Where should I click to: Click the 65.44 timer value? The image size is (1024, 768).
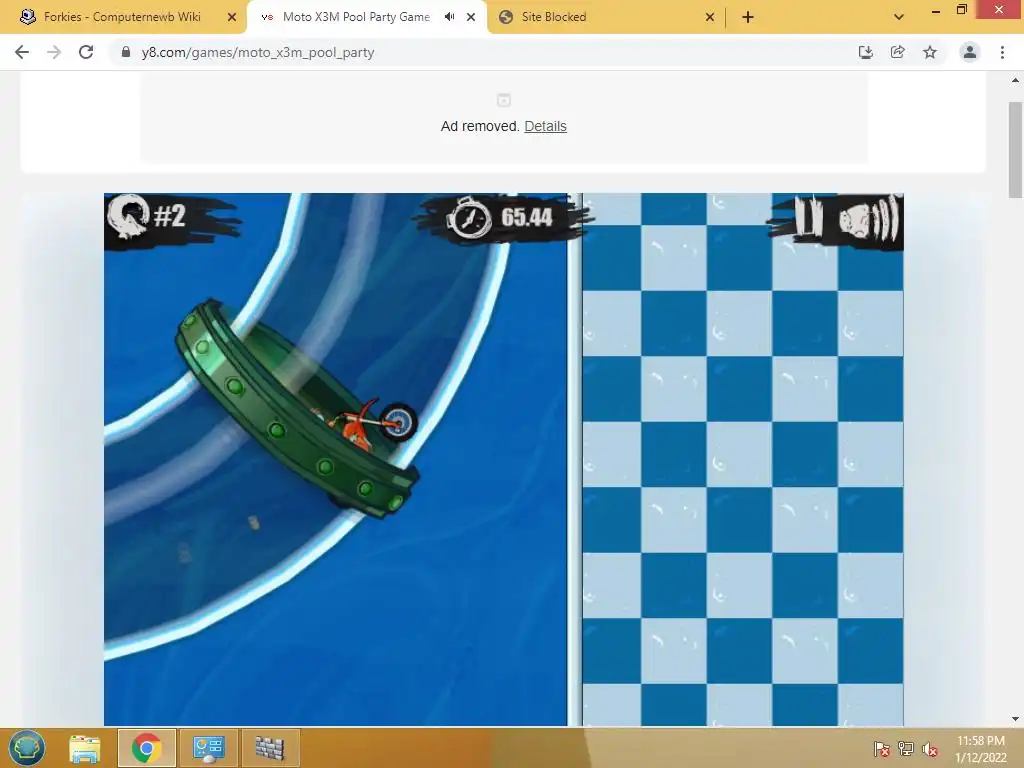[526, 217]
